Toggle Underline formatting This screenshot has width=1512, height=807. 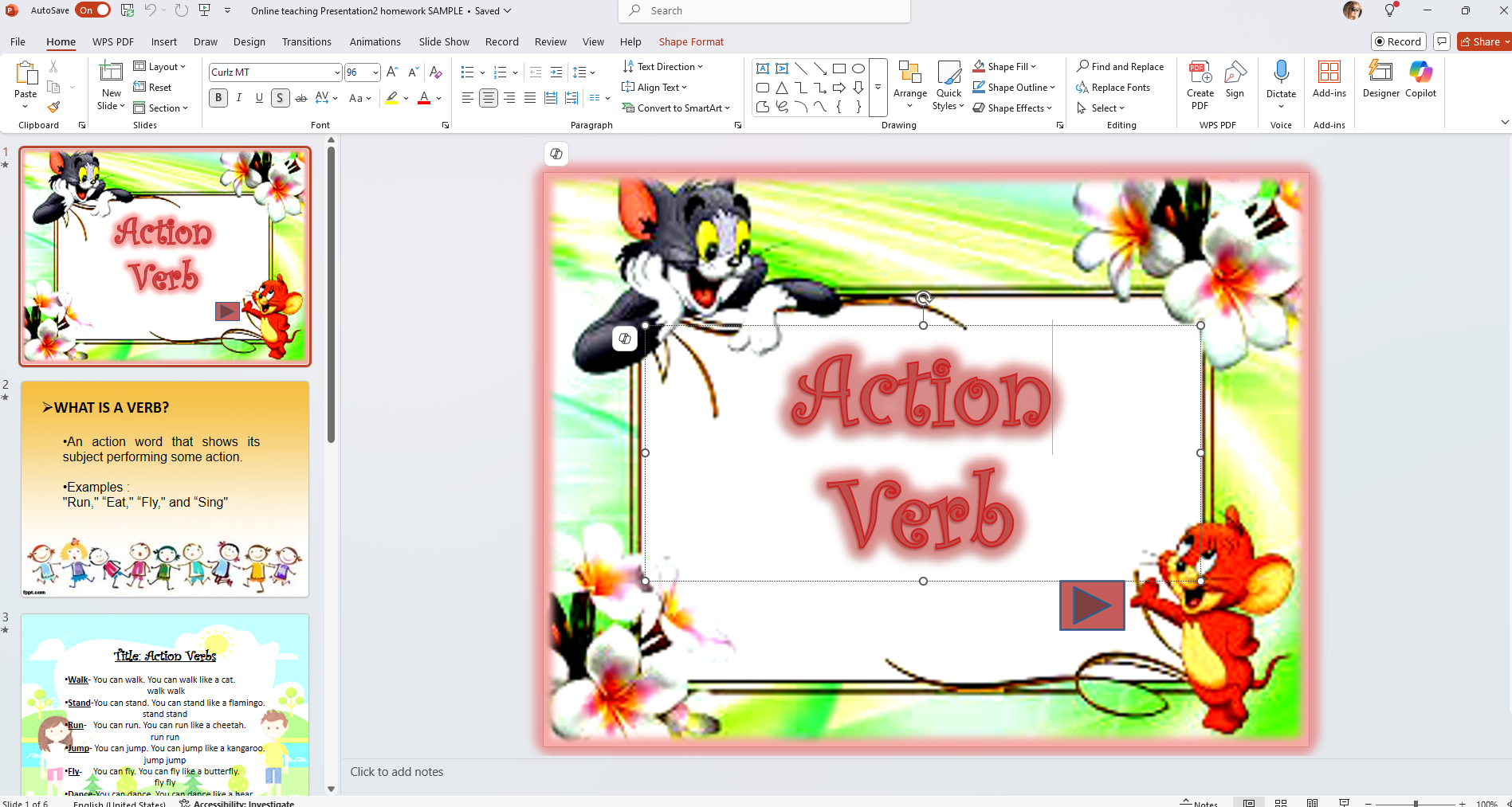pyautogui.click(x=259, y=98)
